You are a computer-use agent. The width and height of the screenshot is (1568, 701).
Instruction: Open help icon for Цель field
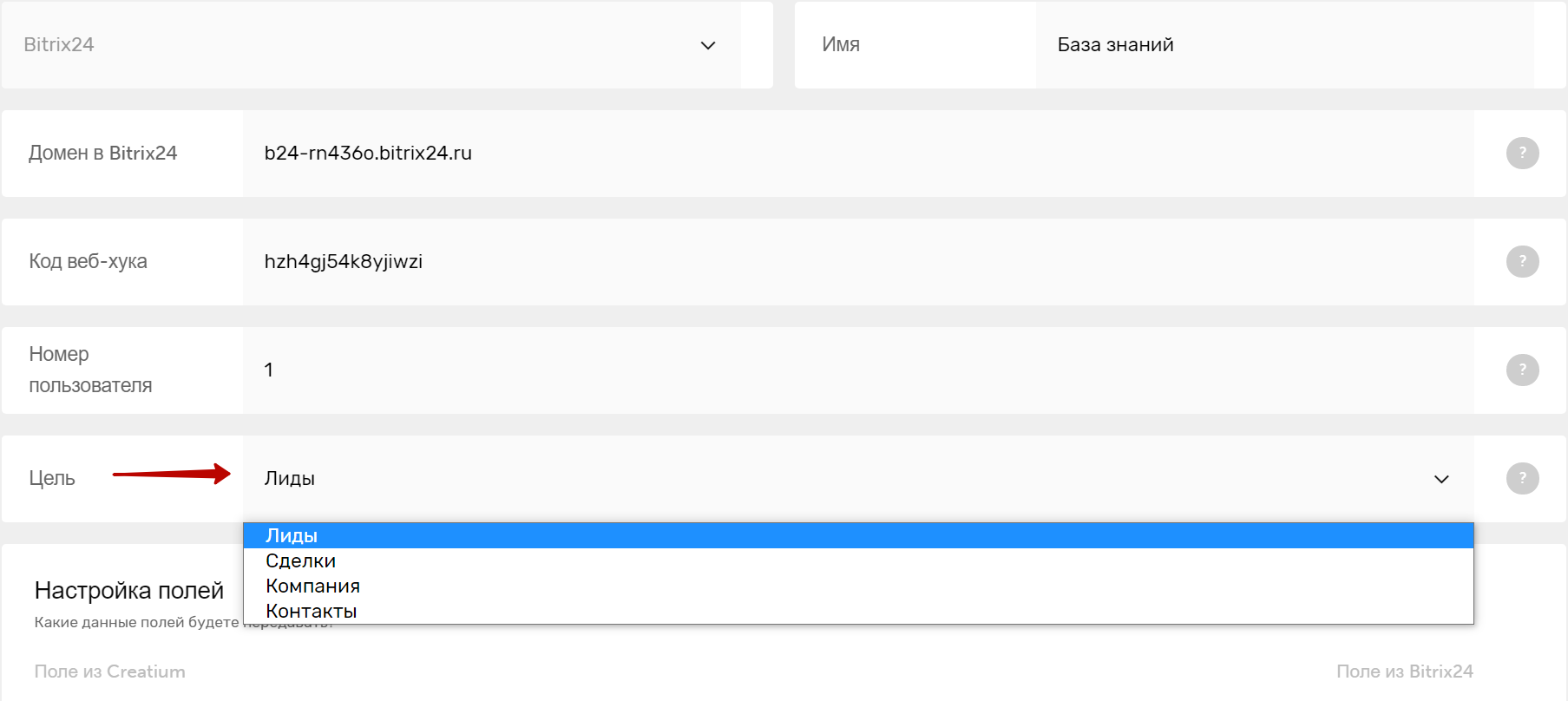(x=1522, y=479)
